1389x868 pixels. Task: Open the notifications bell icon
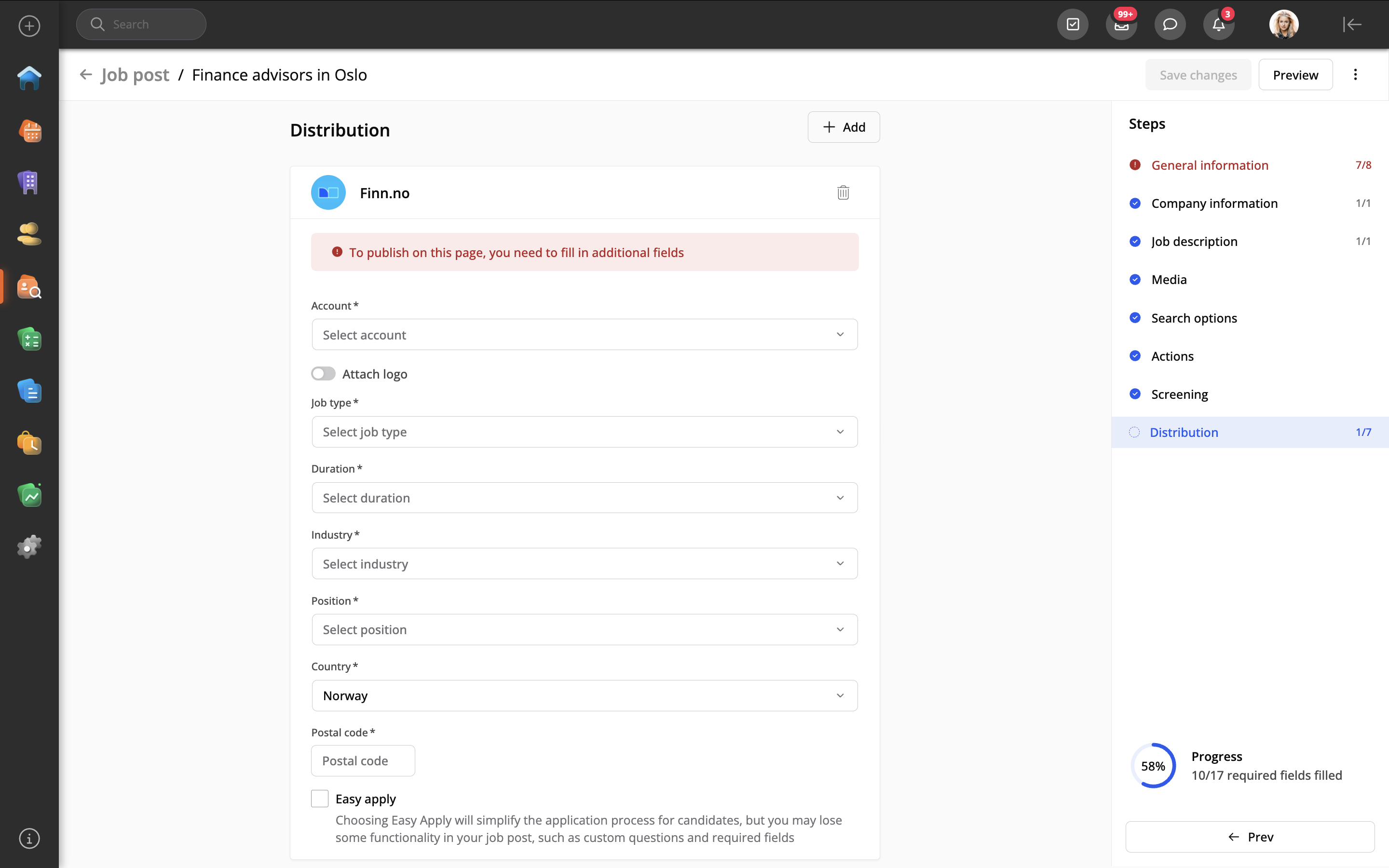click(x=1218, y=25)
